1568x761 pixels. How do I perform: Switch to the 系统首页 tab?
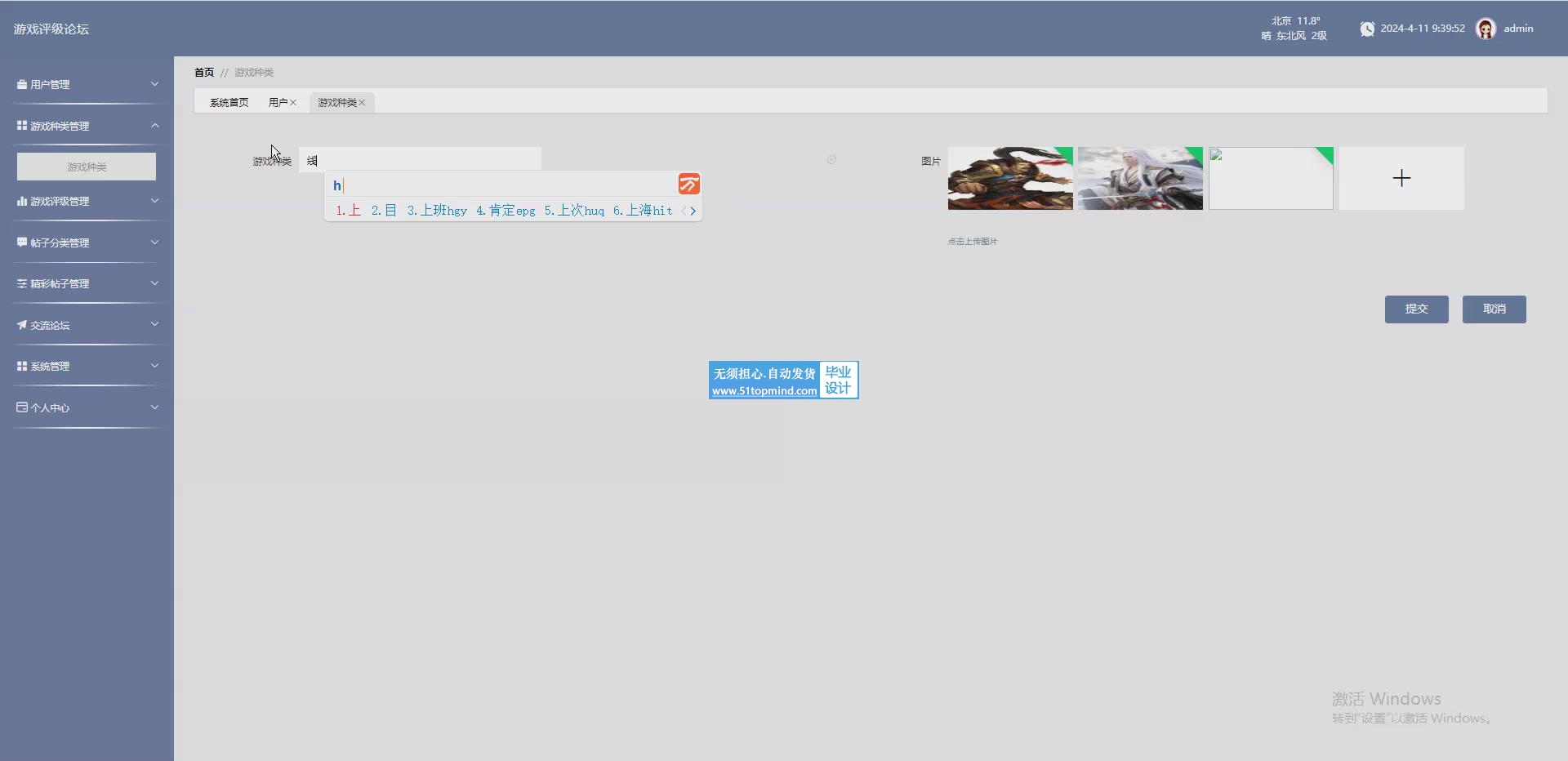click(229, 102)
